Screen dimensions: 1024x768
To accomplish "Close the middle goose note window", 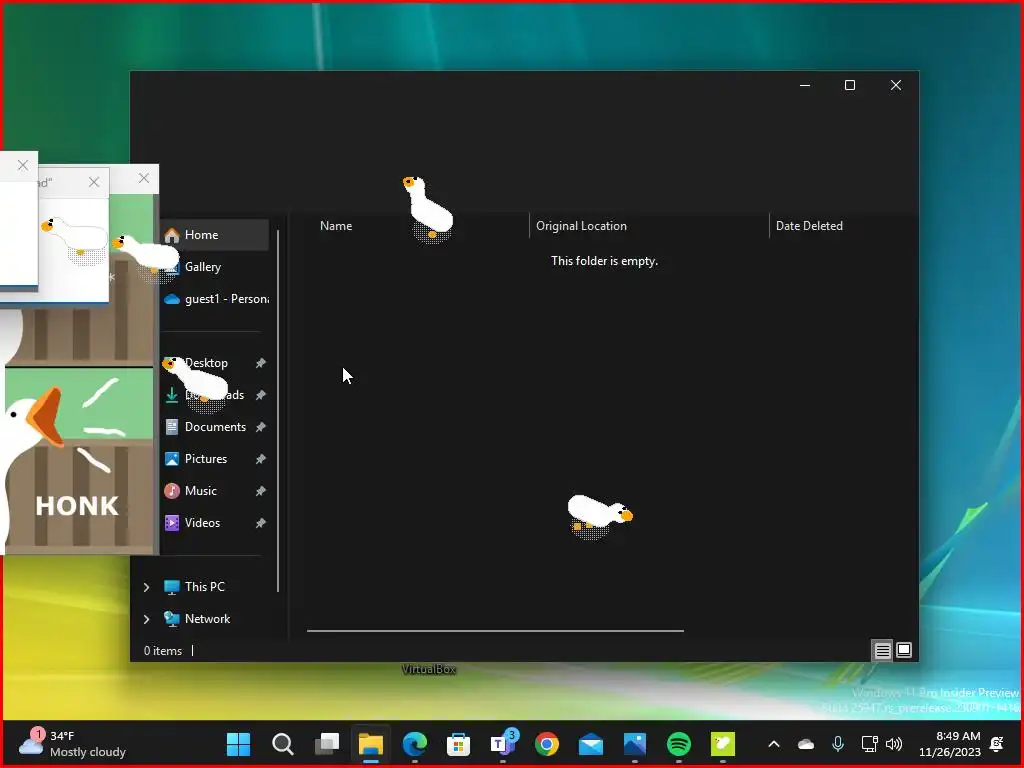I will pyautogui.click(x=94, y=182).
